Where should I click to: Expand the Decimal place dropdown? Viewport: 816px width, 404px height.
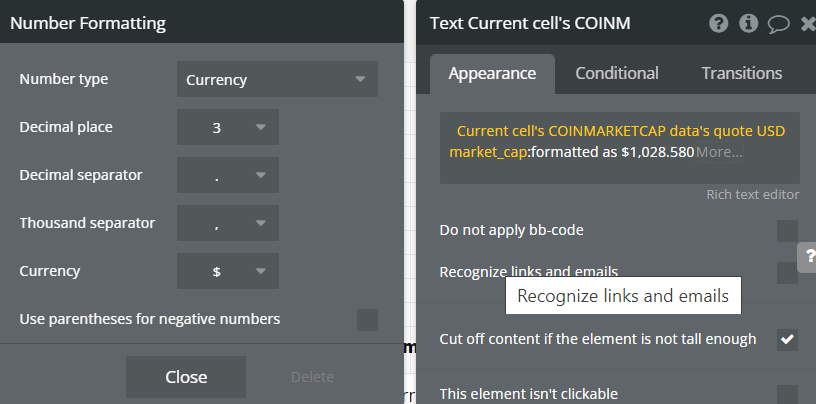228,127
